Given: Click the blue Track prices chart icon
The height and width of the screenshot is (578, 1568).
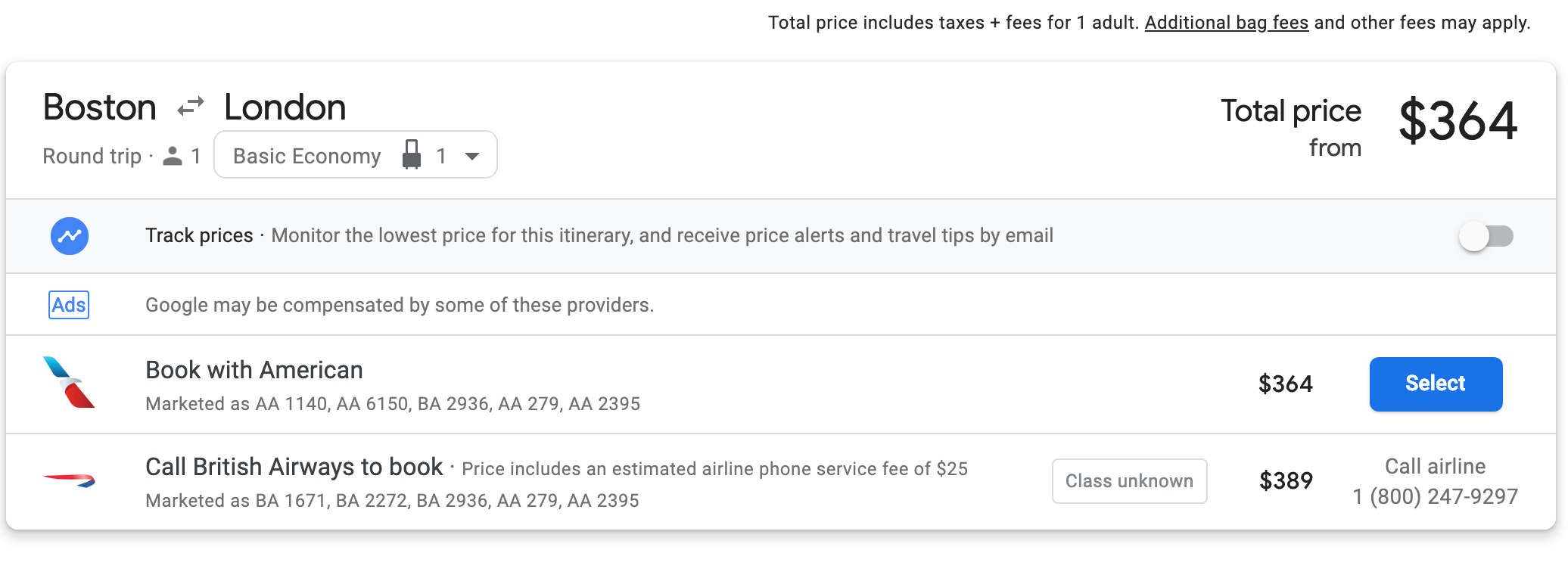Looking at the screenshot, I should (x=70, y=236).
